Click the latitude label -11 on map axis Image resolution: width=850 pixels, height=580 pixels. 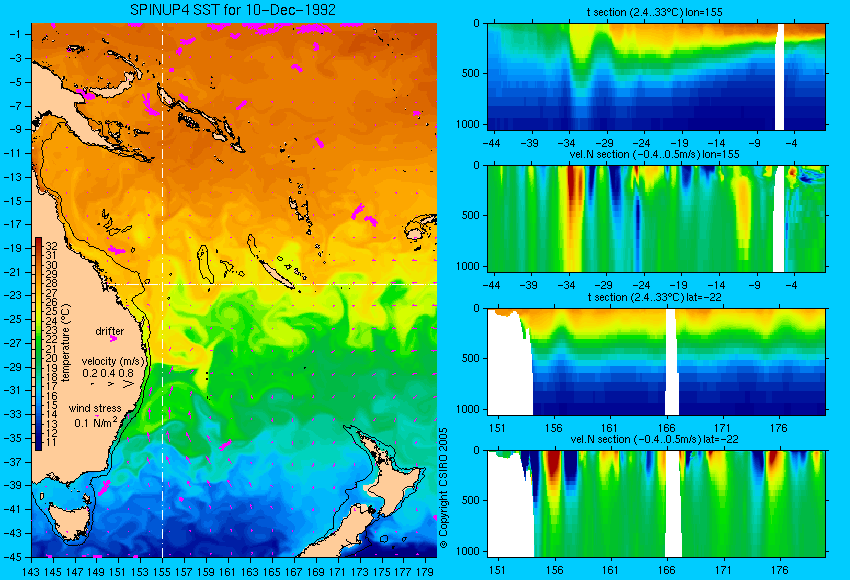coord(13,153)
